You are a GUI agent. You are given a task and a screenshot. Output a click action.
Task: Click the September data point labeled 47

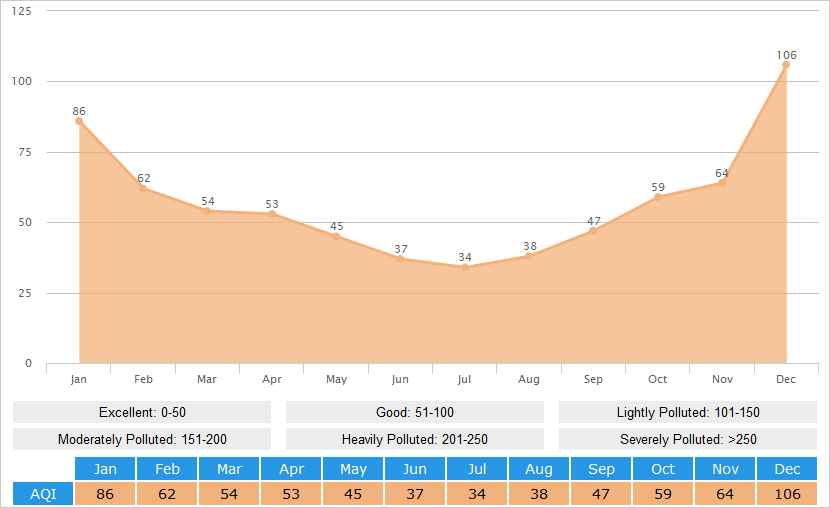(593, 231)
